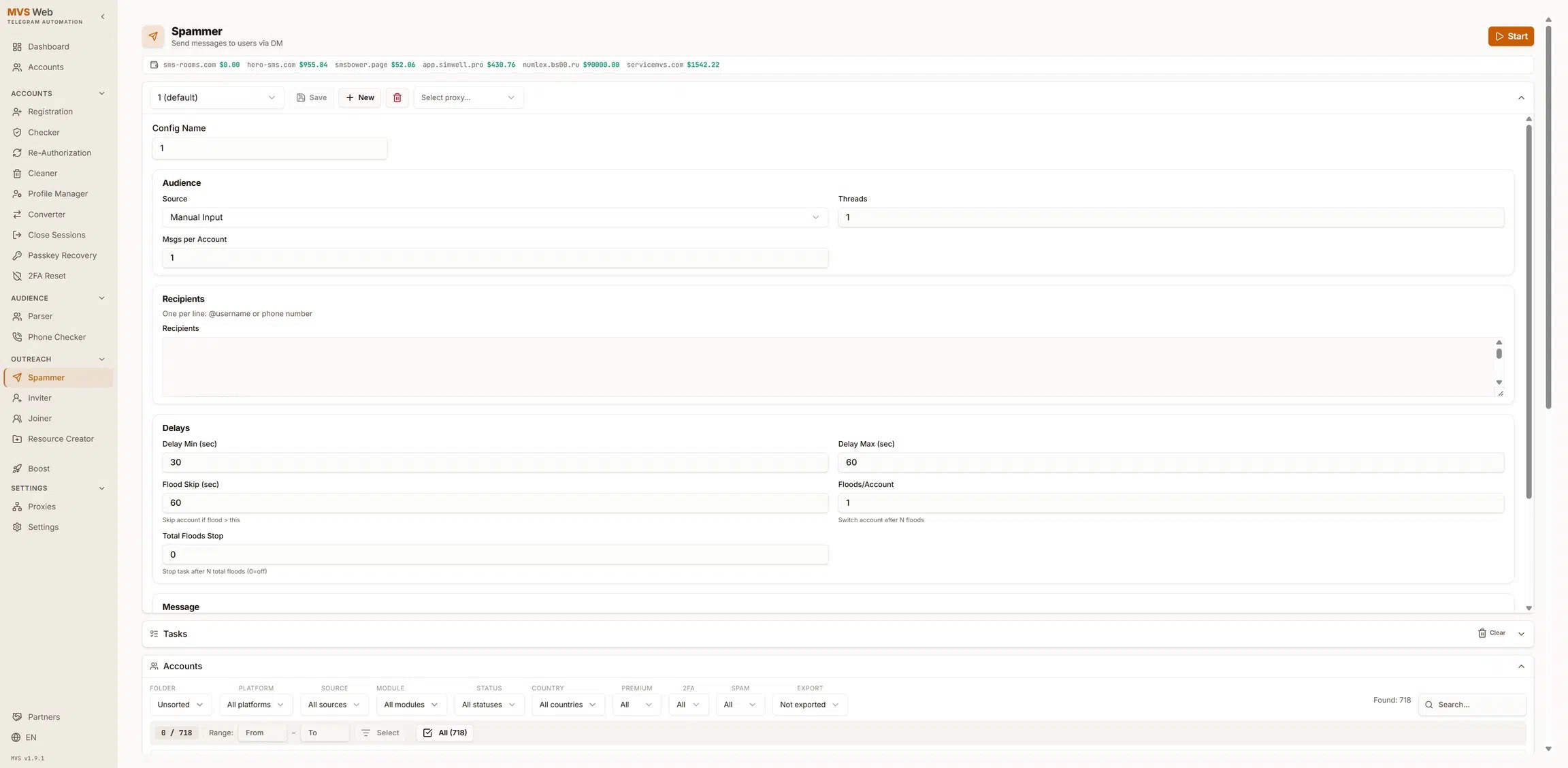This screenshot has height=768, width=1568.
Task: Click the config form inner scrollbar
Action: pyautogui.click(x=1529, y=312)
